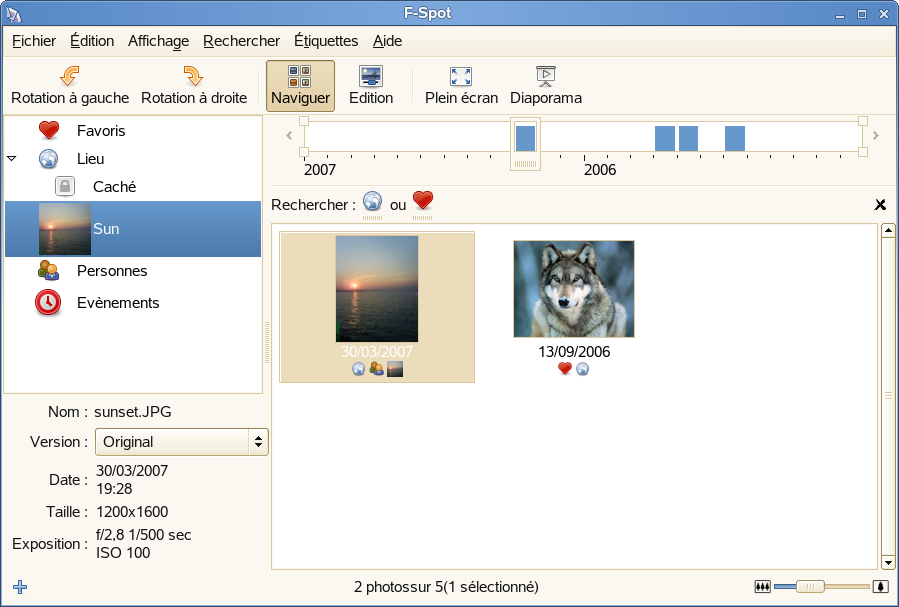Open the Fichier menu
899x607 pixels.
click(x=34, y=41)
